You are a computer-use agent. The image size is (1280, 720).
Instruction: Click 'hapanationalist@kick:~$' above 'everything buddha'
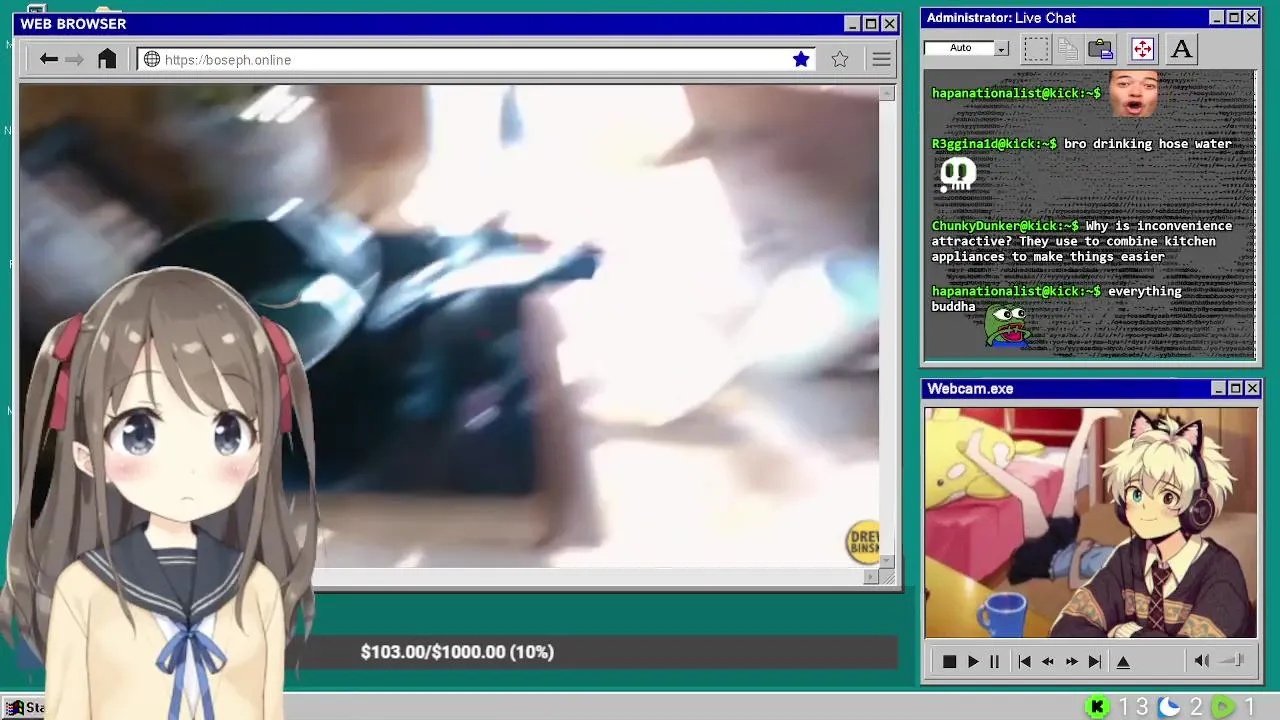coord(1016,291)
